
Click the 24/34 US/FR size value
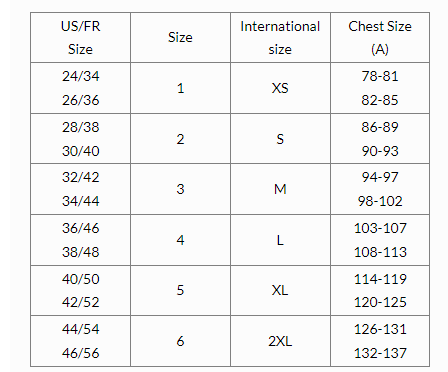pyautogui.click(x=80, y=76)
